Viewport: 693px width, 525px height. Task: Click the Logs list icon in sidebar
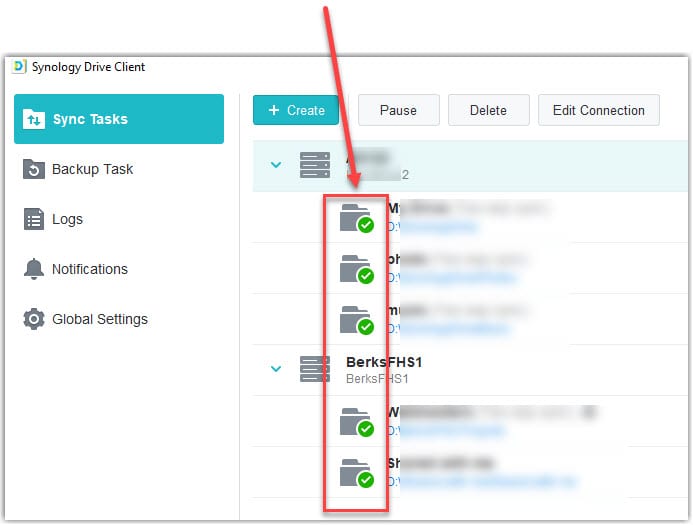tap(34, 219)
